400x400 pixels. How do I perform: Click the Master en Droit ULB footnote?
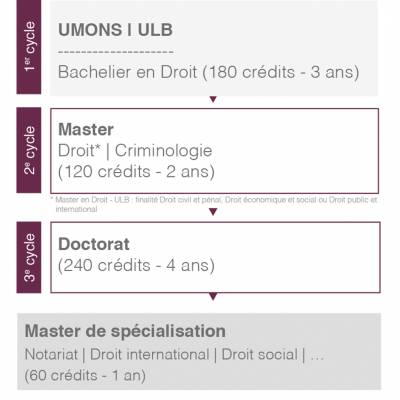point(214,204)
